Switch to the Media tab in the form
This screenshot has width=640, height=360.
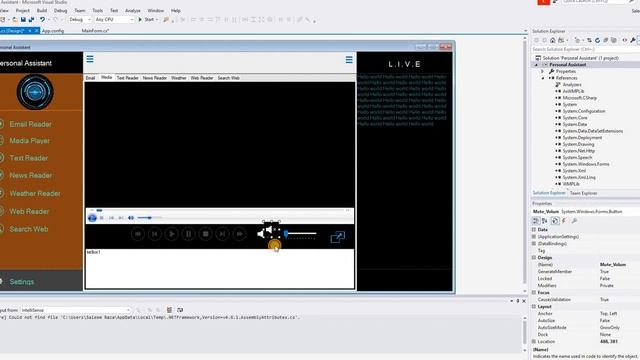pos(107,78)
